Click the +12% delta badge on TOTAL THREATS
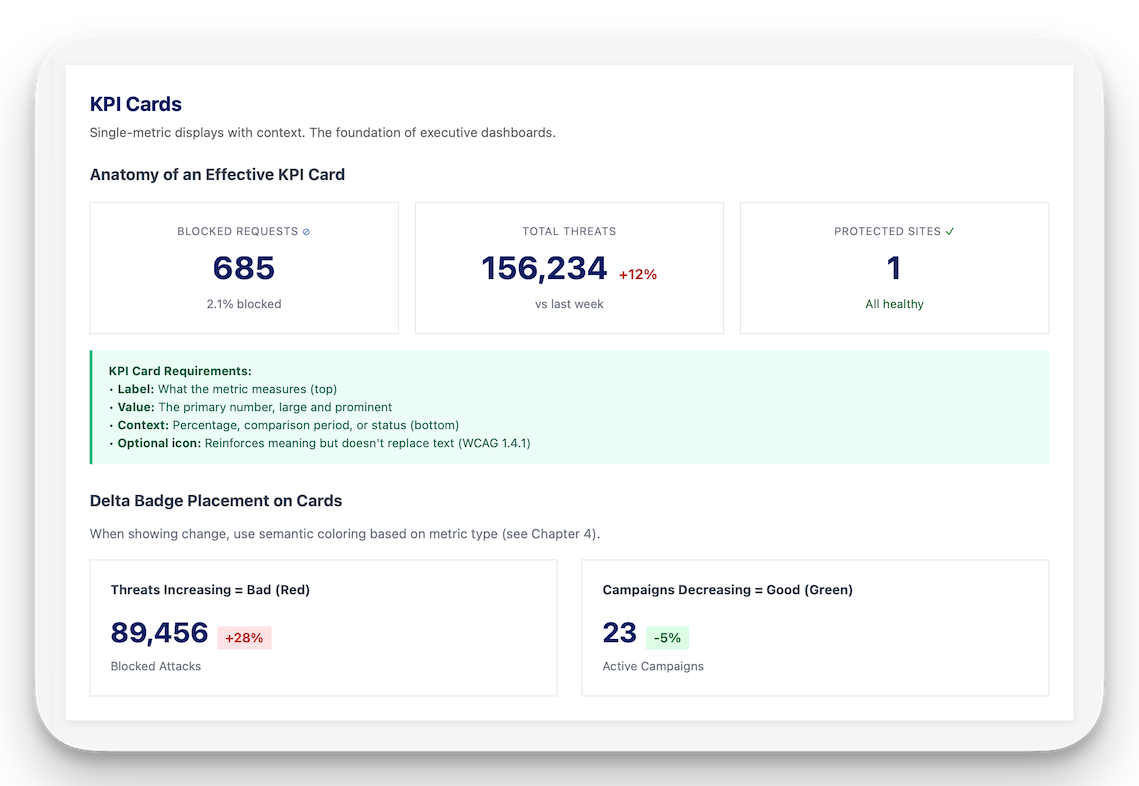The width and height of the screenshot is (1139, 786). click(637, 273)
